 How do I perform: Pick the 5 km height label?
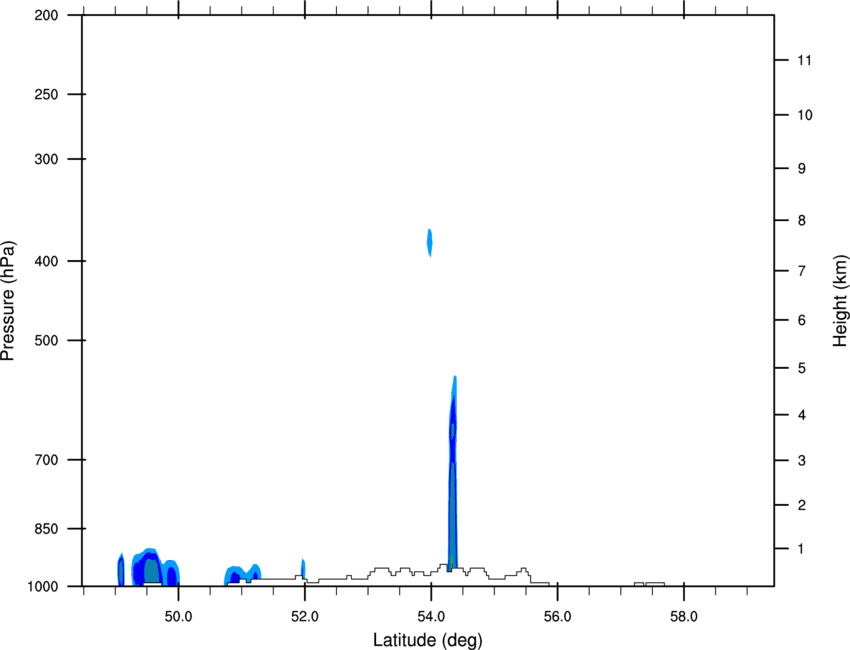[801, 368]
